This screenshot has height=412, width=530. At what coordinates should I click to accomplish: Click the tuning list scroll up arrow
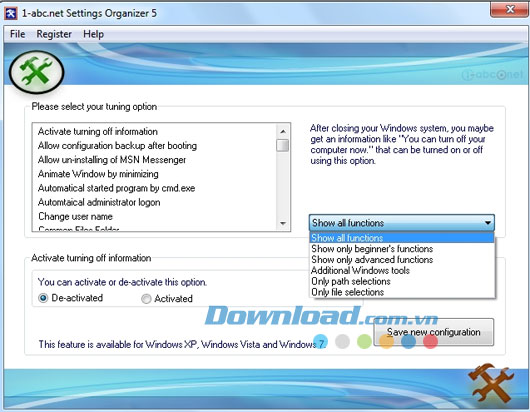(x=283, y=131)
